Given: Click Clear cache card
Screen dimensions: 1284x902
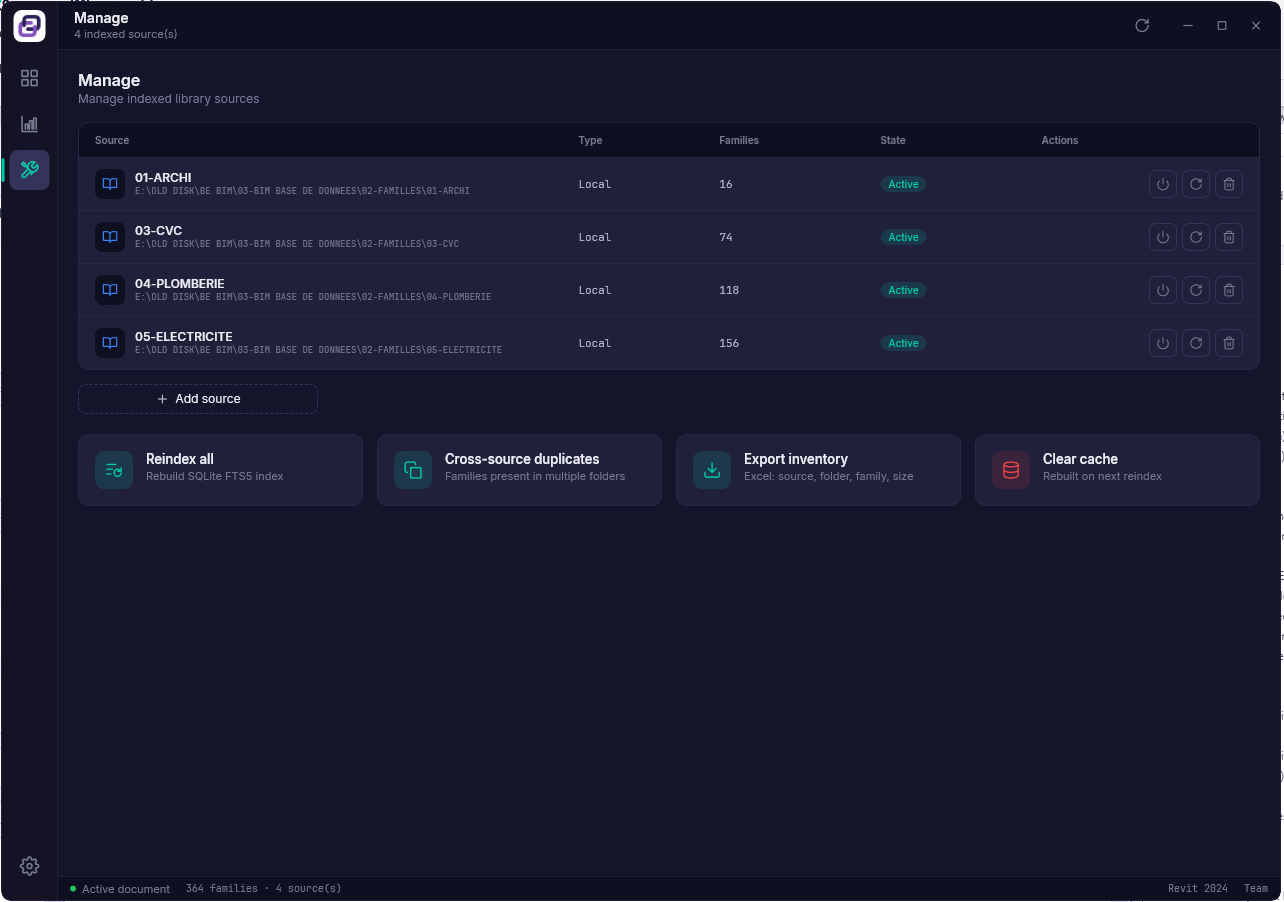Looking at the screenshot, I should tap(1117, 470).
